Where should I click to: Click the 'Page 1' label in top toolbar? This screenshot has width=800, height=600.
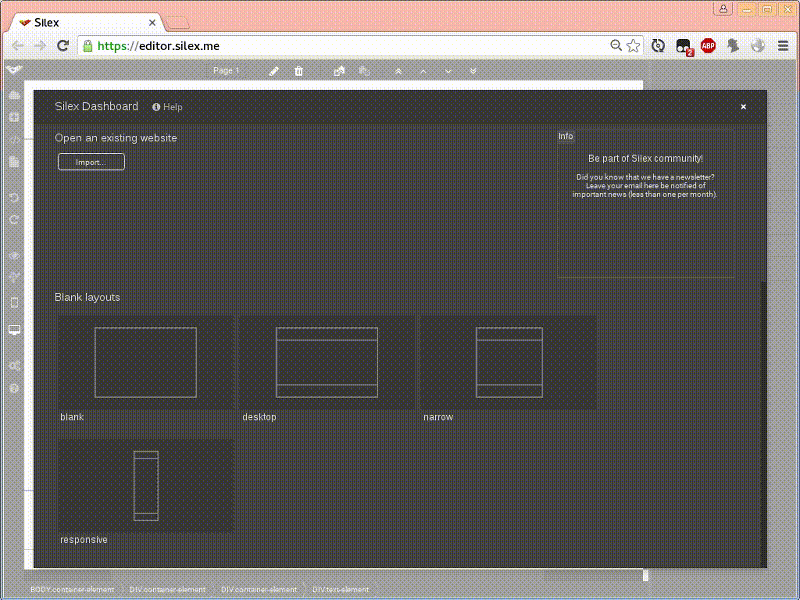click(x=226, y=70)
